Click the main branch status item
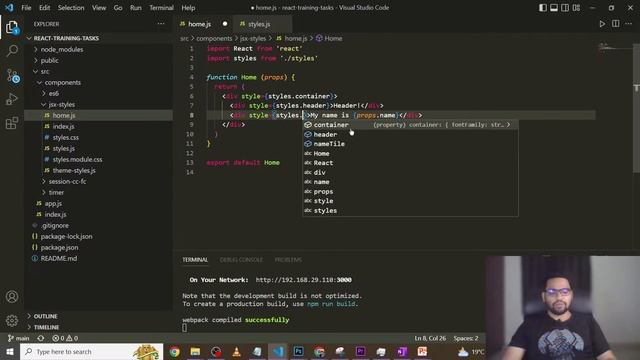This screenshot has width=640, height=360. click(x=18, y=338)
